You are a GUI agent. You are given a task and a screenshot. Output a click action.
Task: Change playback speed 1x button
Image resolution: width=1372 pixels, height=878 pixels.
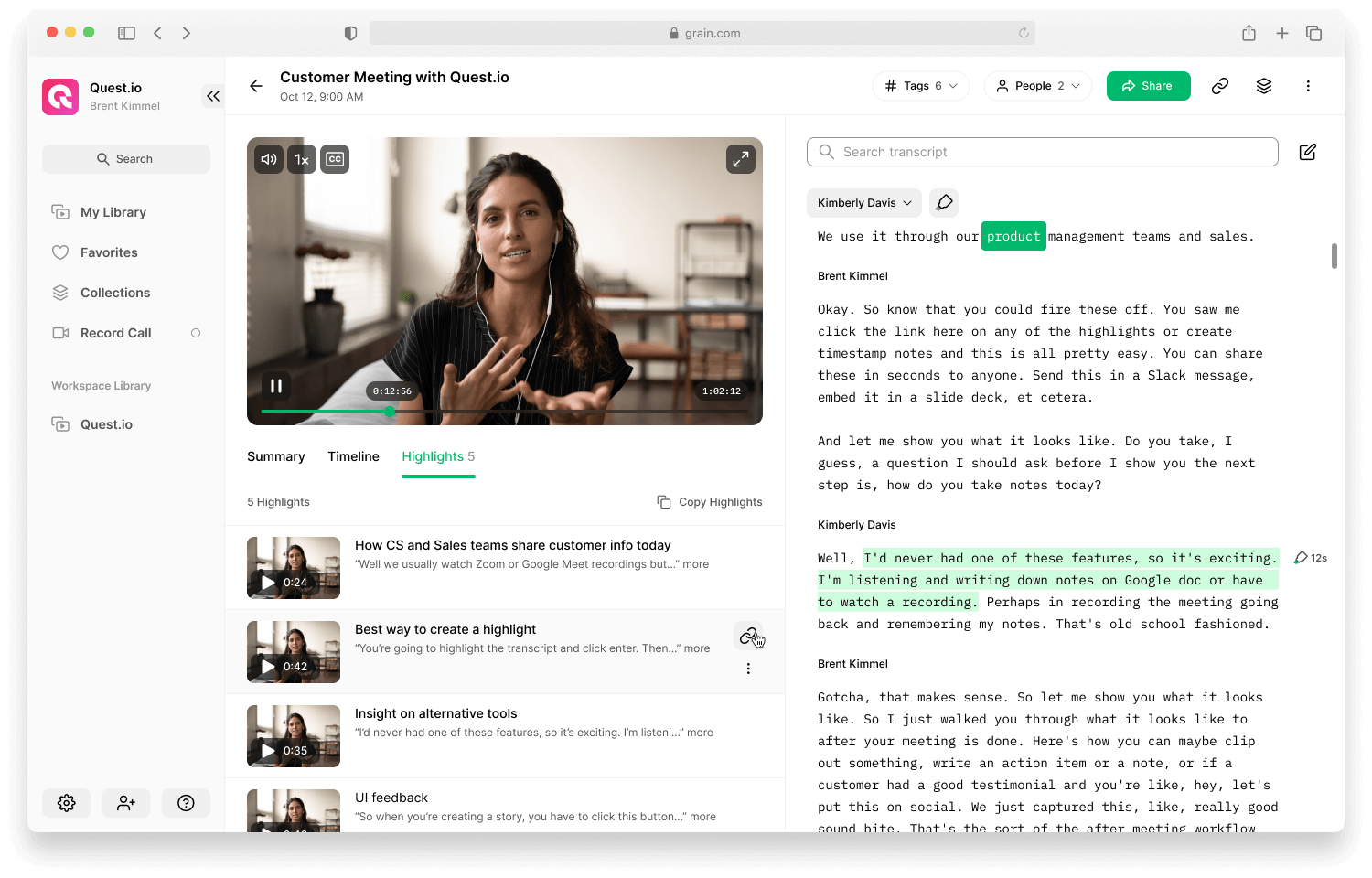[302, 159]
